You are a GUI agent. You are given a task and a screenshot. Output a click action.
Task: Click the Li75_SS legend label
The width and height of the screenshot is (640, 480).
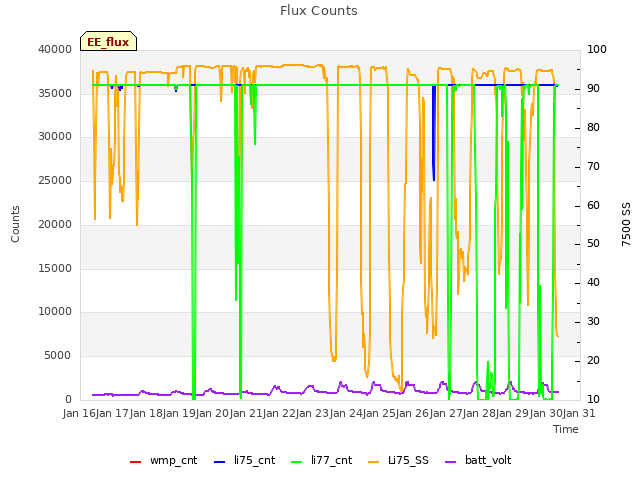pyautogui.click(x=408, y=460)
